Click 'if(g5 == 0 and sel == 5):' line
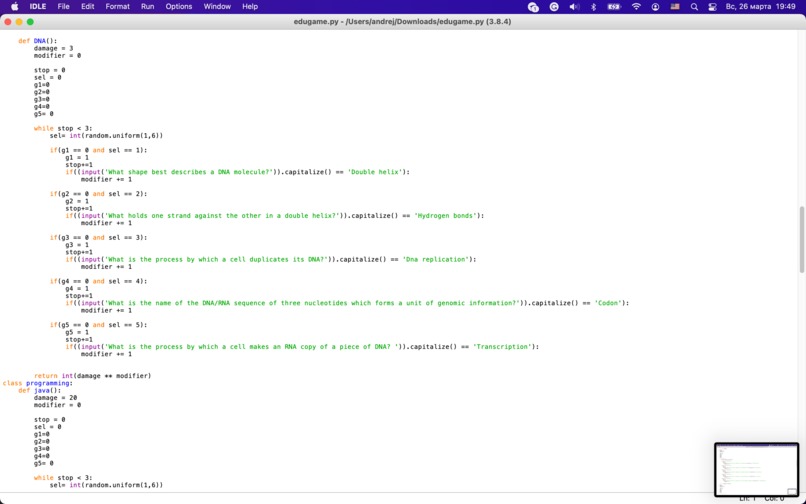This screenshot has height=504, width=806. (98, 325)
